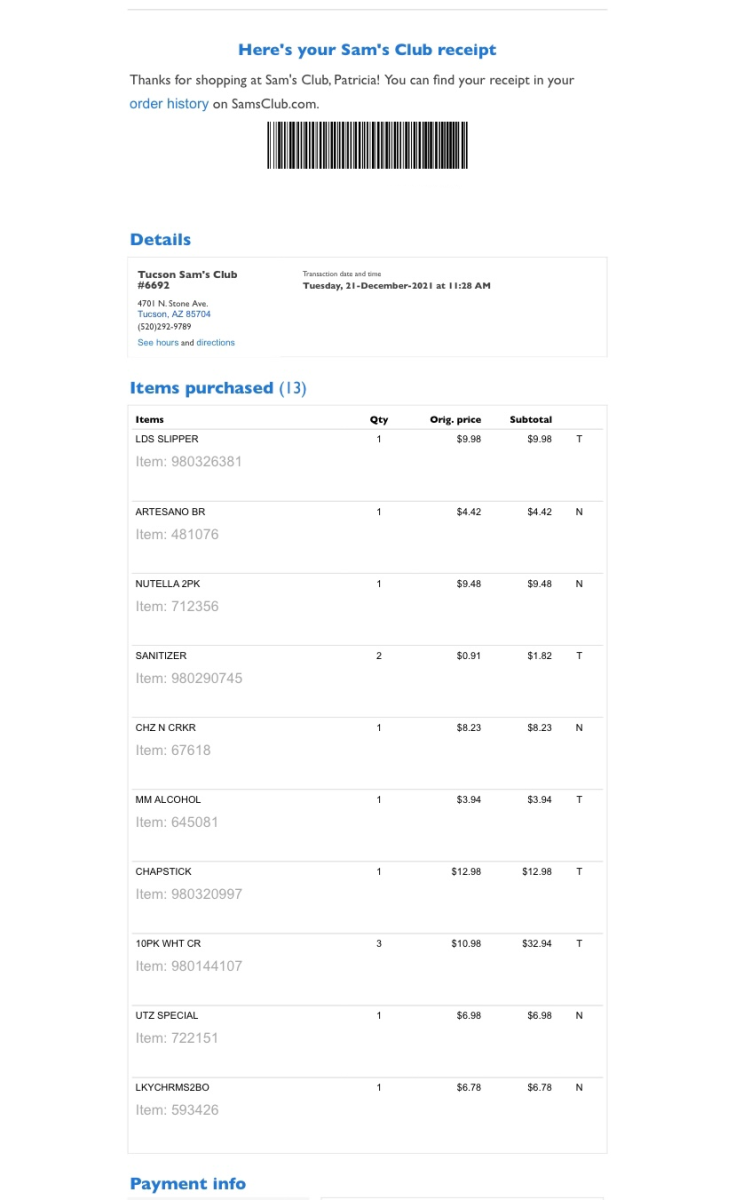Click the MM ALCOHOL item name

[168, 800]
